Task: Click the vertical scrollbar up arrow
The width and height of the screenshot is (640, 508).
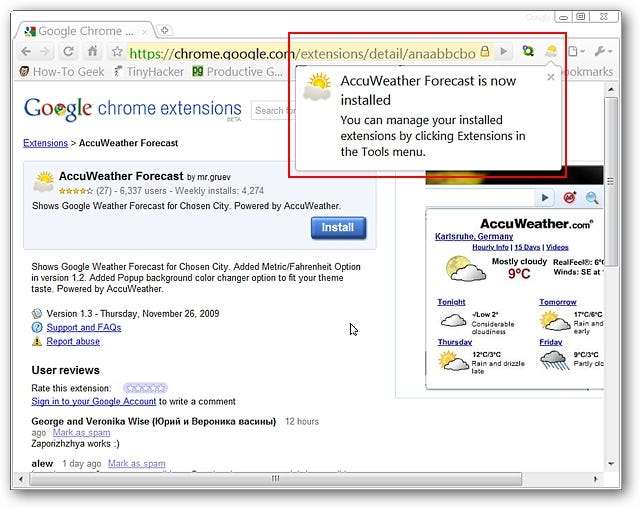Action: click(611, 89)
